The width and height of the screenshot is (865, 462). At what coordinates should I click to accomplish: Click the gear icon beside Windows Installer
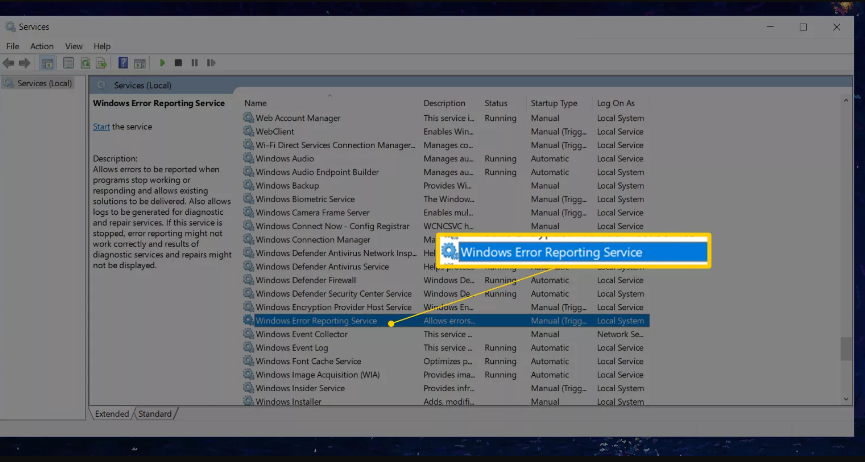[x=248, y=401]
